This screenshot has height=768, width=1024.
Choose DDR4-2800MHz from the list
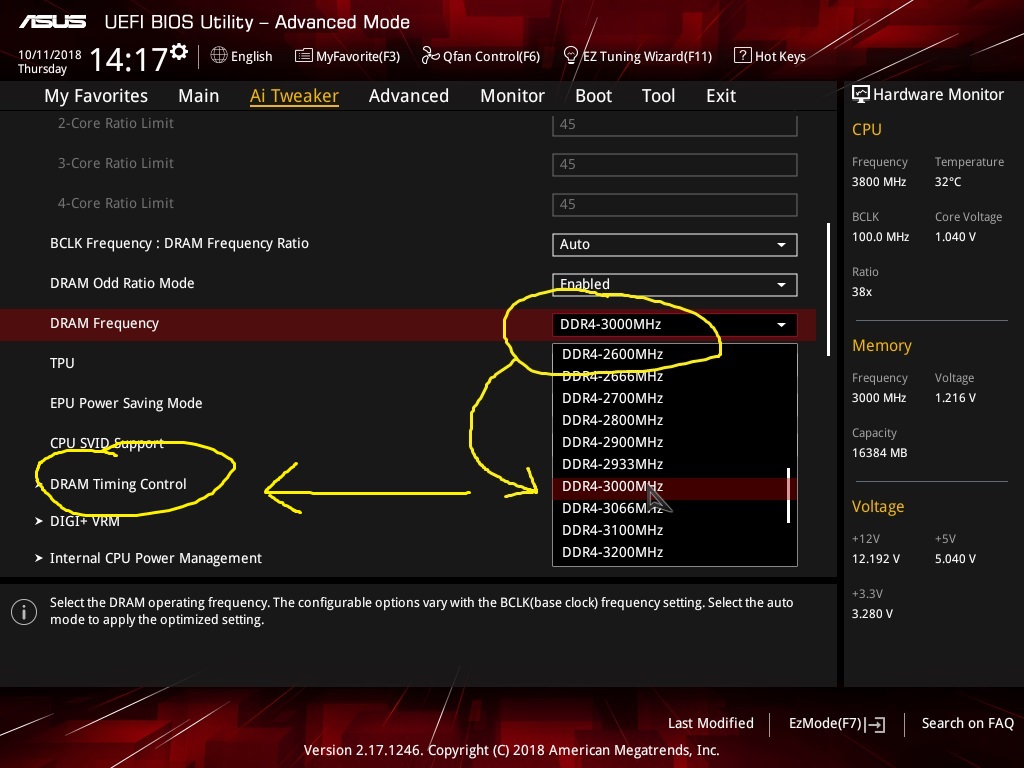click(x=613, y=420)
